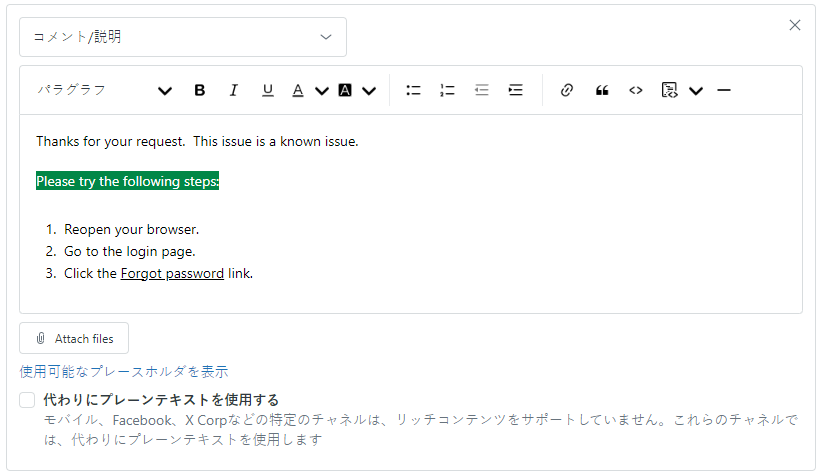Insert a numbered list
The width and height of the screenshot is (820, 473).
point(447,91)
